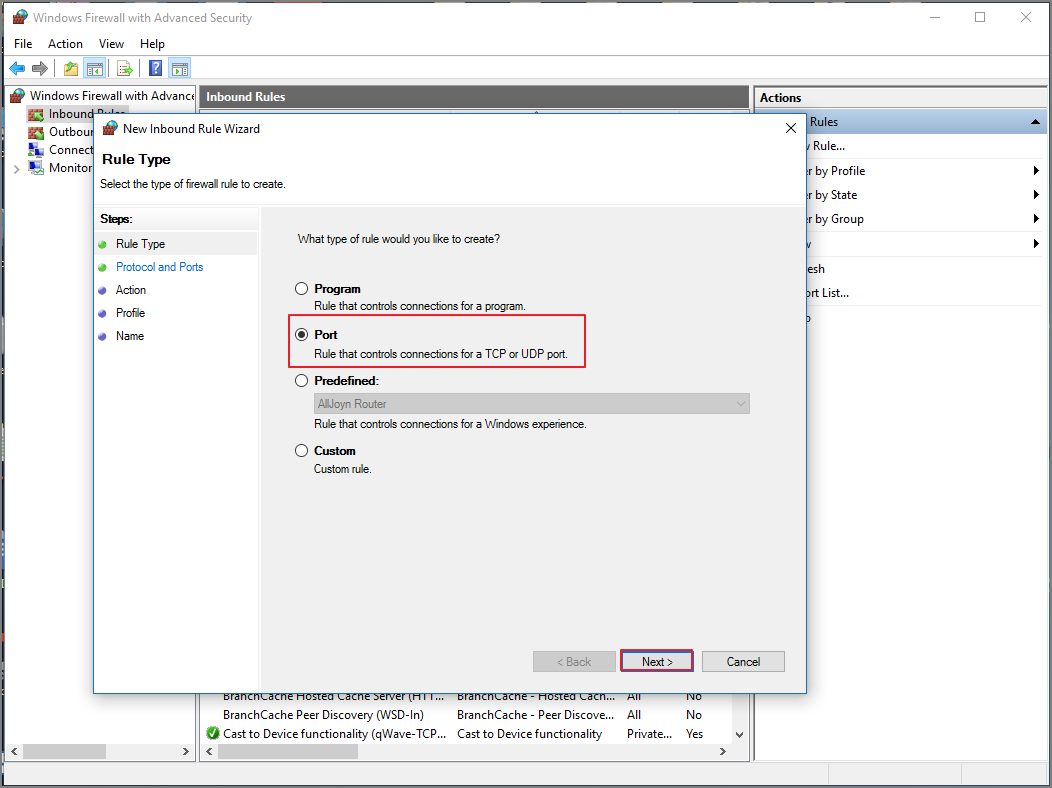Select the Custom rule type radio button
Image resolution: width=1052 pixels, height=788 pixels.
pos(302,451)
